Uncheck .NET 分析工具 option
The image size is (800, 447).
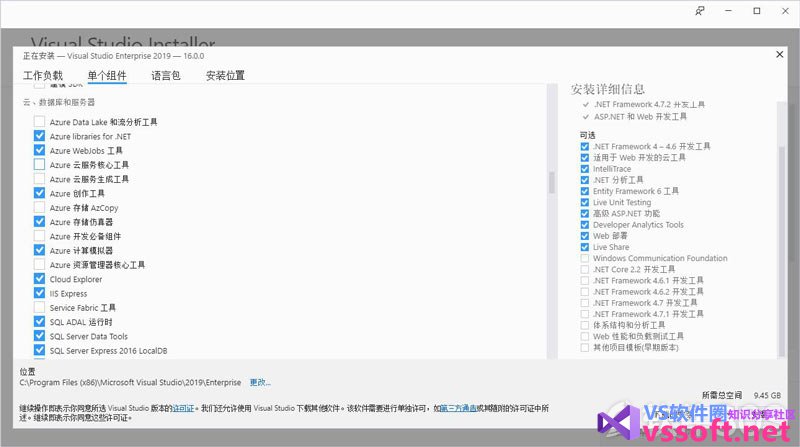tap(585, 180)
